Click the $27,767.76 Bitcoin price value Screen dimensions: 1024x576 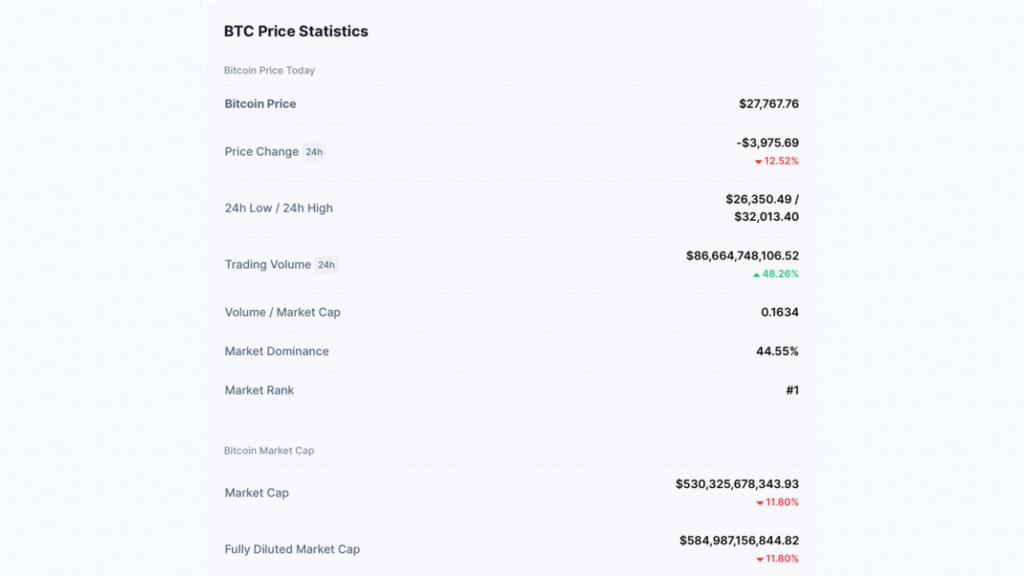click(x=768, y=104)
